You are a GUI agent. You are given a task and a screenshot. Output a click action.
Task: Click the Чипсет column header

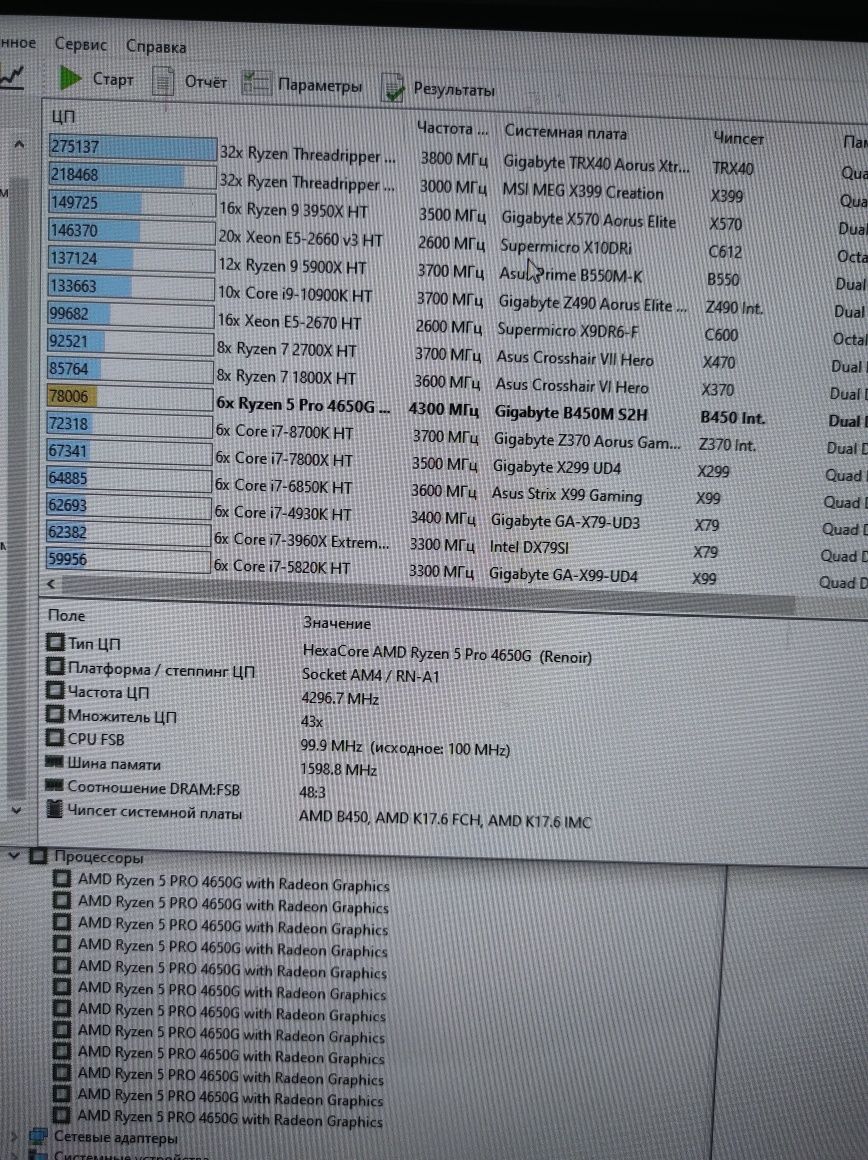click(x=739, y=138)
